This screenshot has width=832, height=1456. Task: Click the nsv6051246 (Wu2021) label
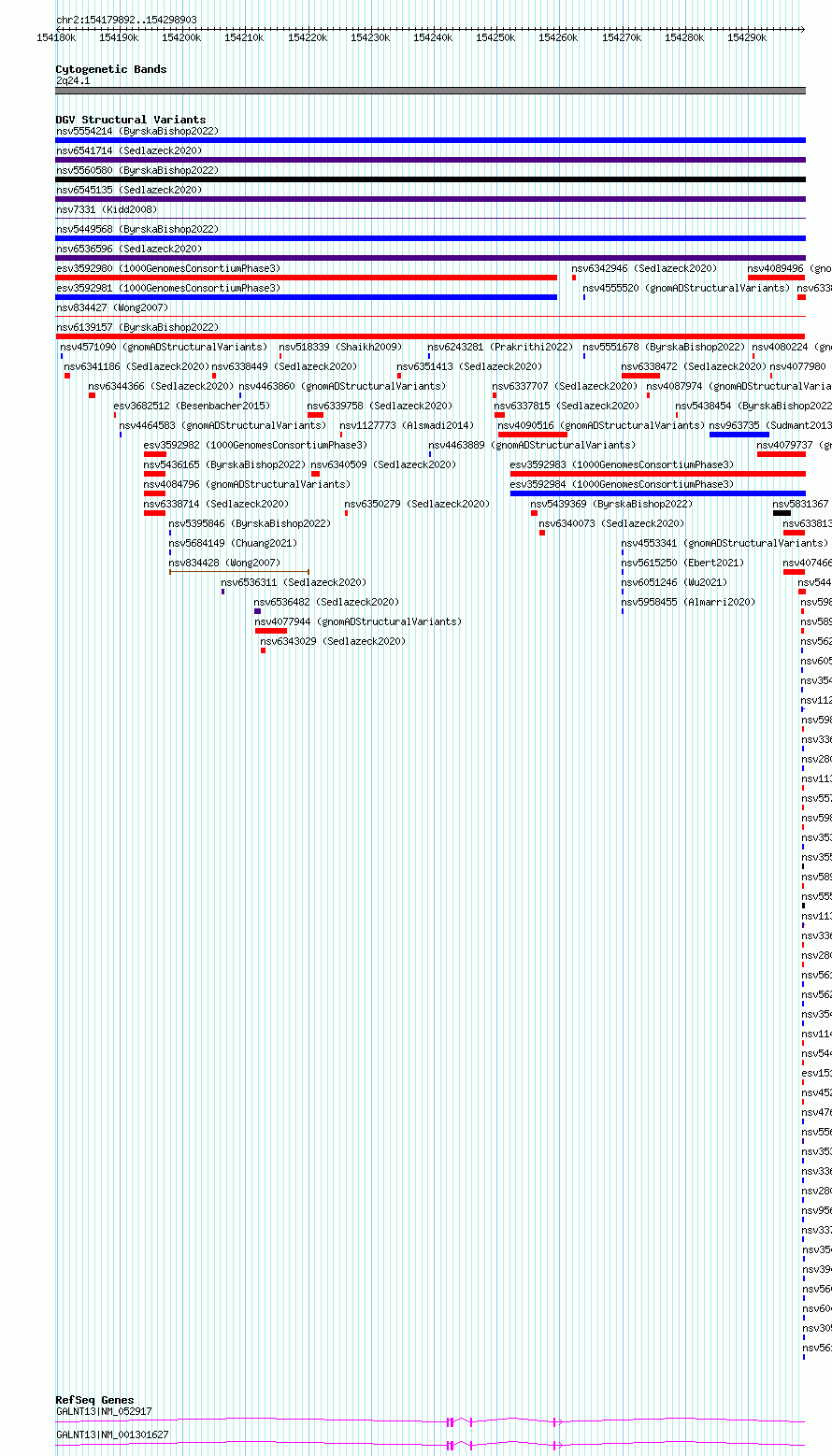(674, 583)
